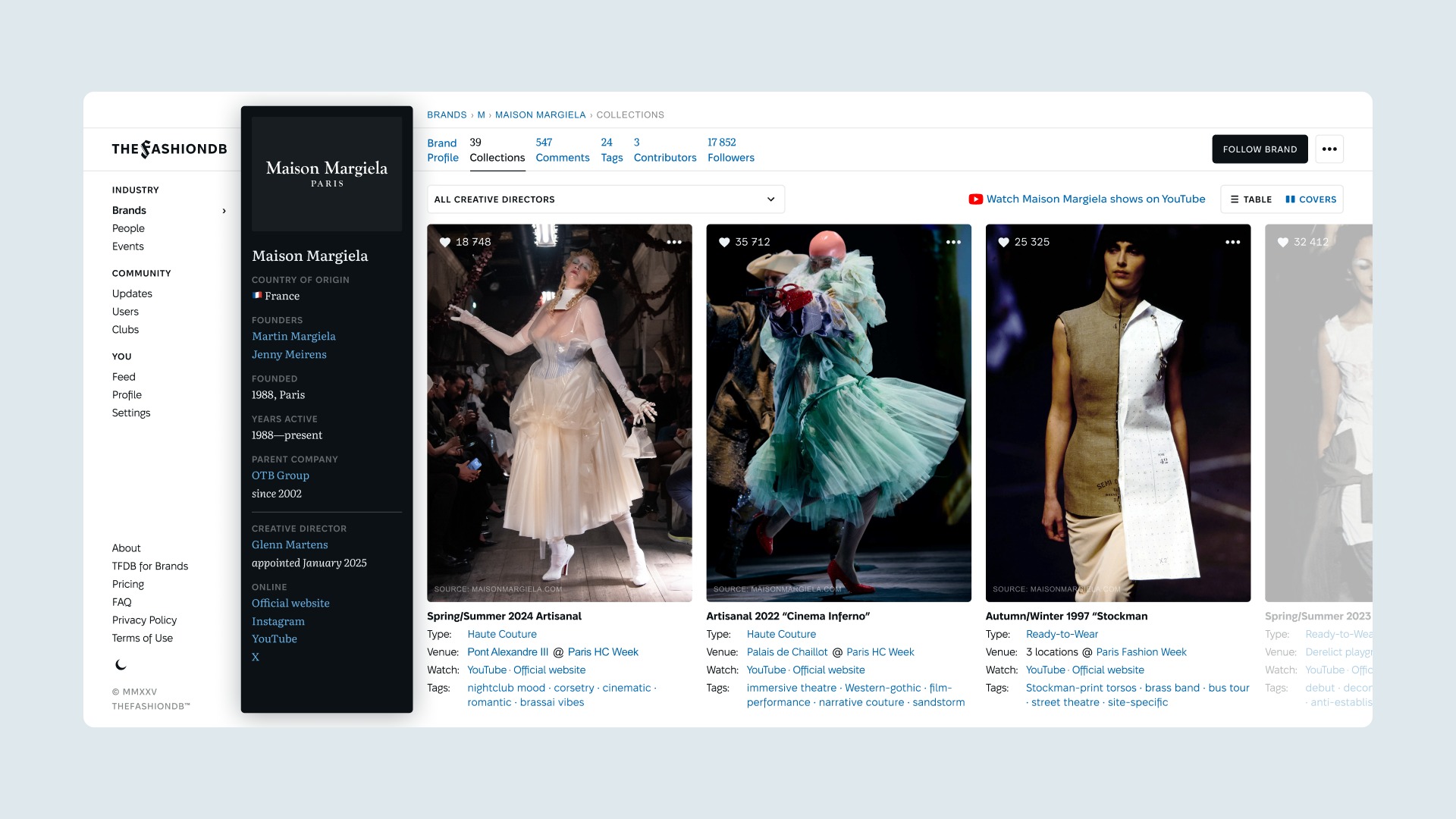Open Spring/Summer 2024 Artisanal cover image
Screen dimensions: 1456x819
(x=559, y=413)
